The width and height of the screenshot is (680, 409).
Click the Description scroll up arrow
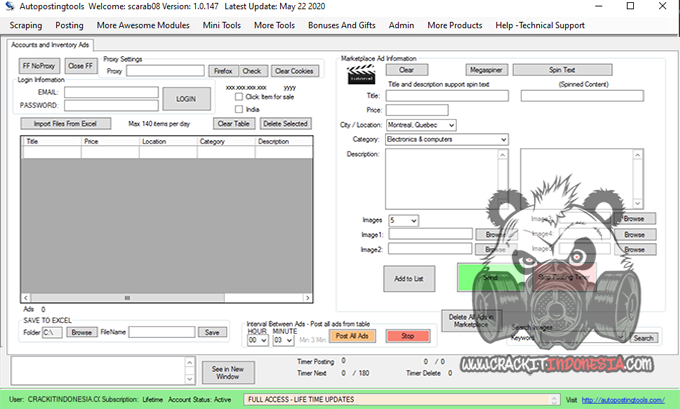pos(503,155)
